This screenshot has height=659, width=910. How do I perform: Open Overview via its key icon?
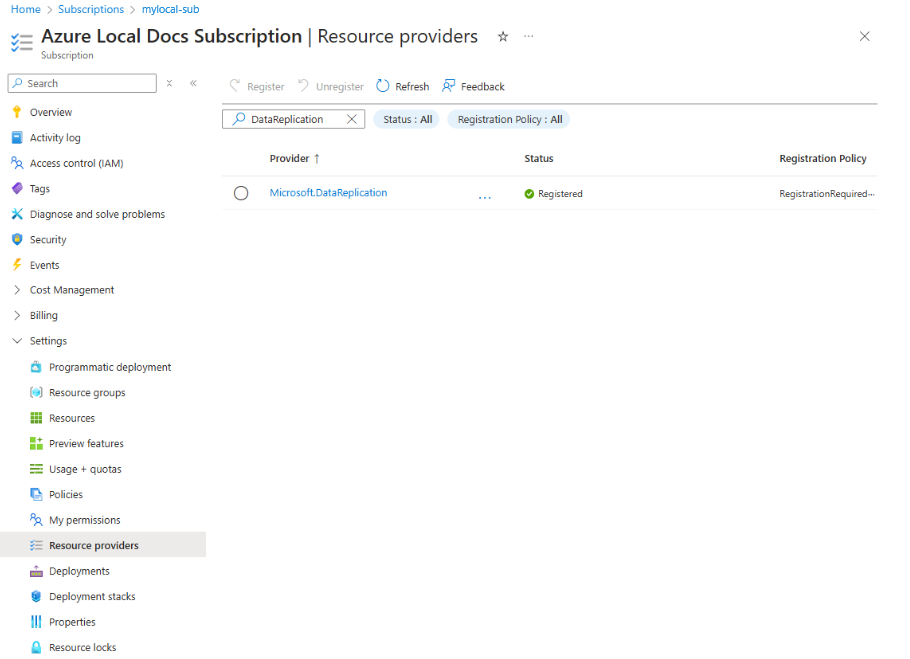click(x=16, y=112)
